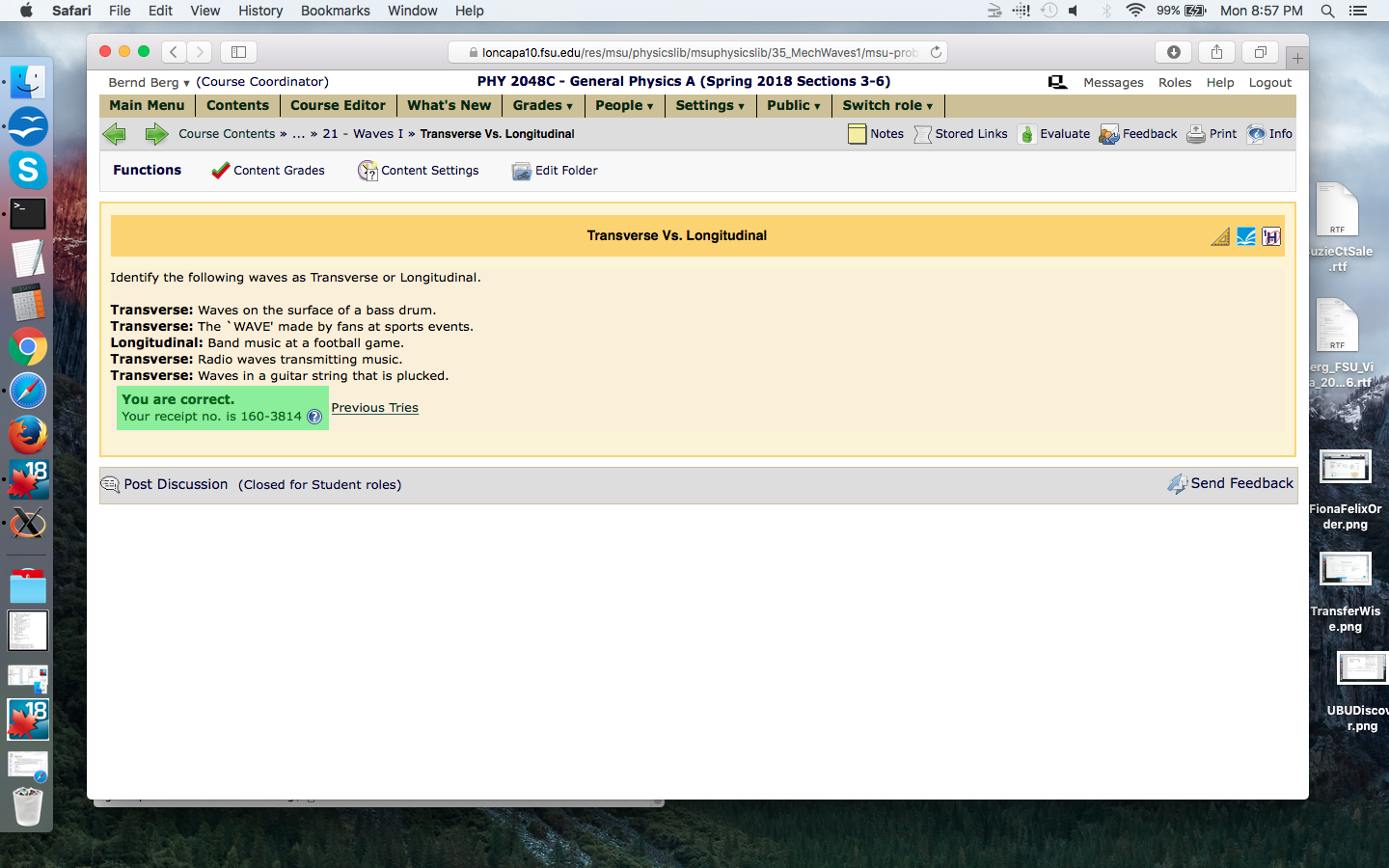Click the Send Feedback icon
The height and width of the screenshot is (868, 1389).
pos(1177,483)
